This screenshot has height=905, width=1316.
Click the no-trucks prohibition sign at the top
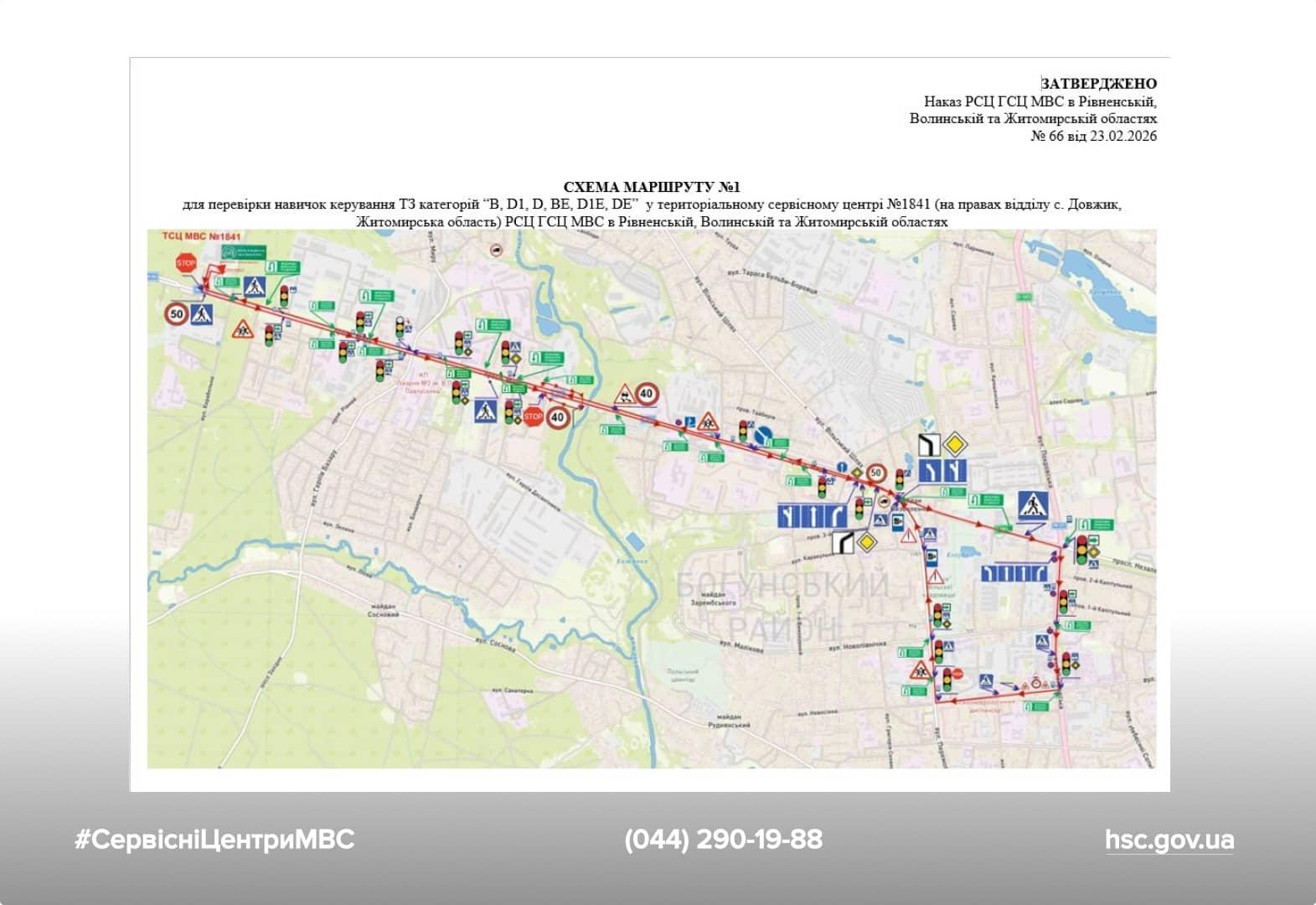tap(496, 250)
